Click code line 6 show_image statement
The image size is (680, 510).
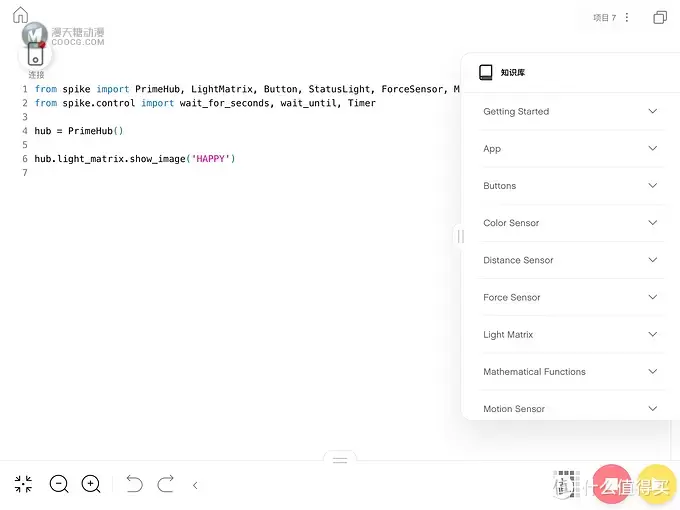click(135, 159)
